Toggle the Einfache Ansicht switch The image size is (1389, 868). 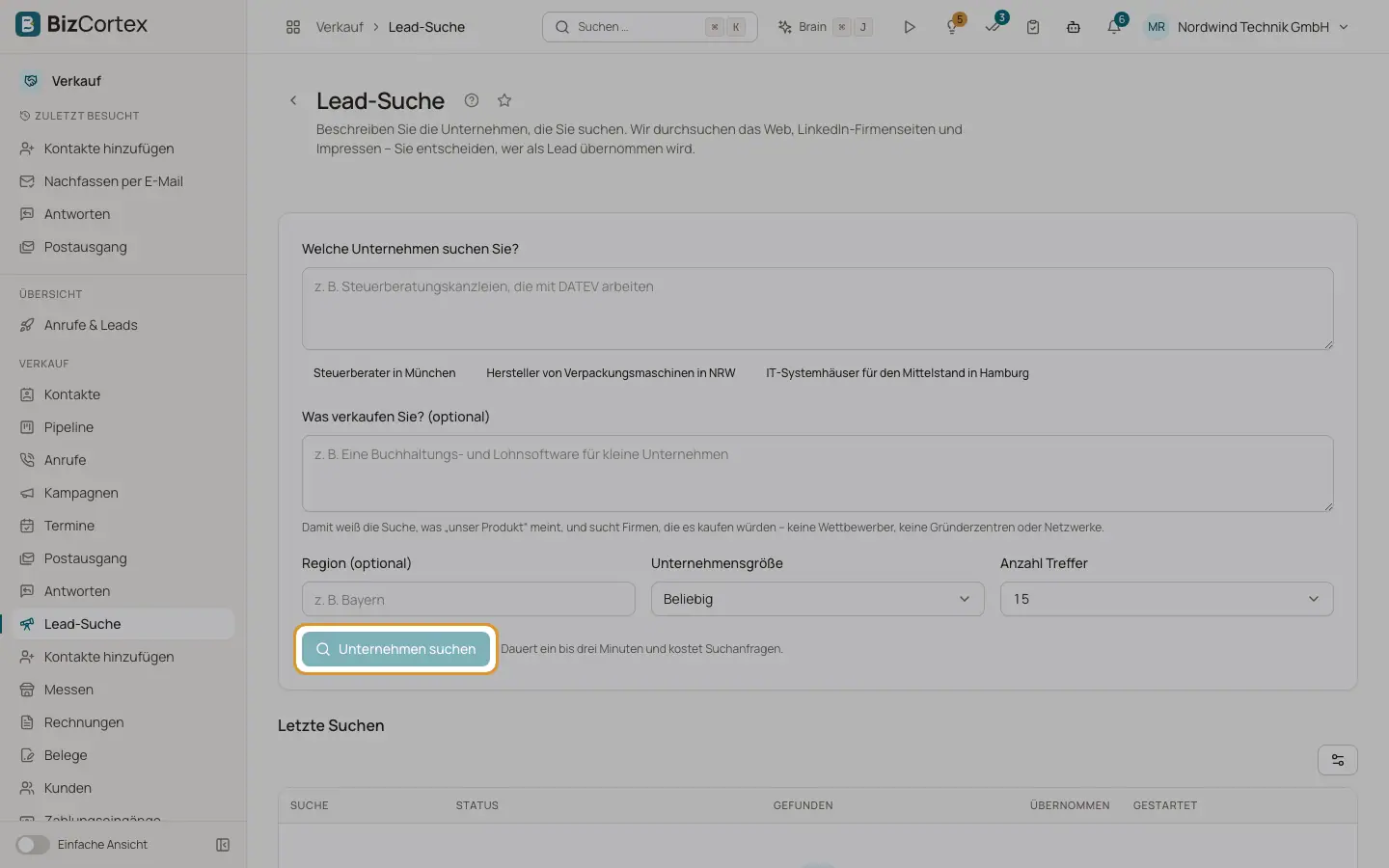pyautogui.click(x=33, y=845)
